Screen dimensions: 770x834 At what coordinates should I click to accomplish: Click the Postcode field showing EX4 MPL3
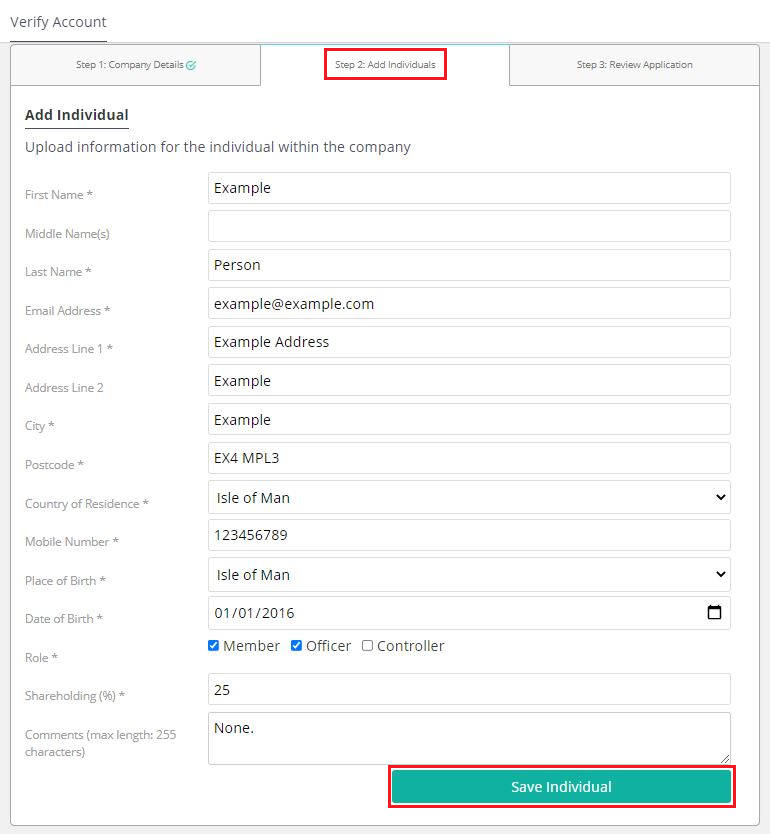point(469,458)
